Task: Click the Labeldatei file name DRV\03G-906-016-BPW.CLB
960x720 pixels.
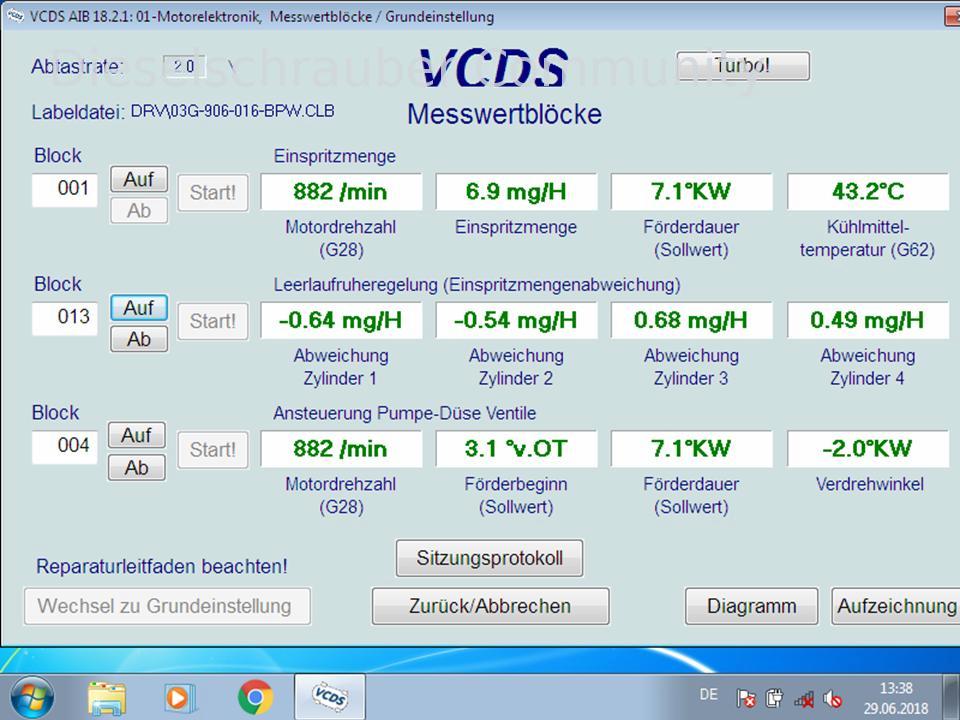Action: [x=233, y=111]
